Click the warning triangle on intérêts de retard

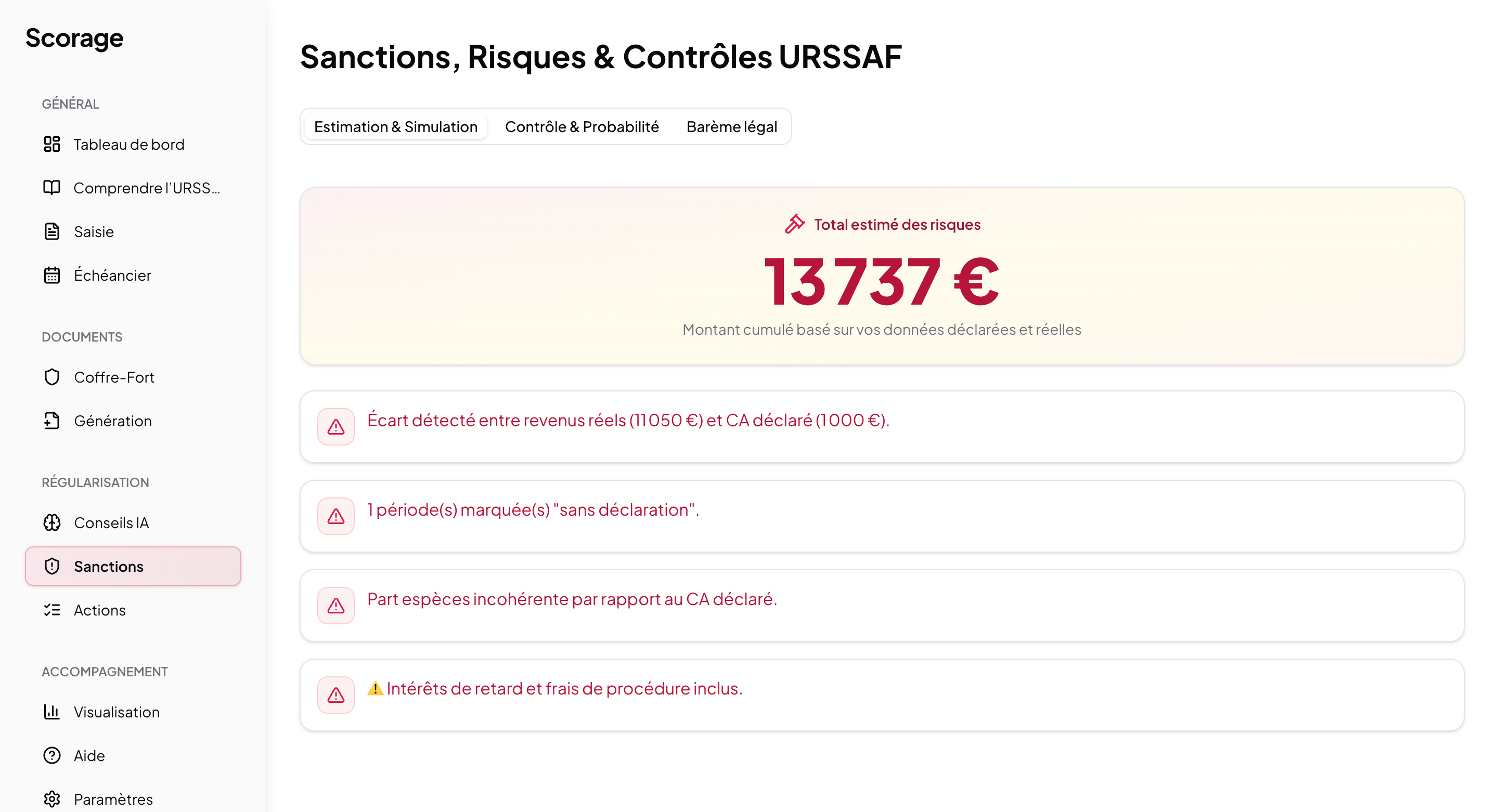(x=335, y=694)
